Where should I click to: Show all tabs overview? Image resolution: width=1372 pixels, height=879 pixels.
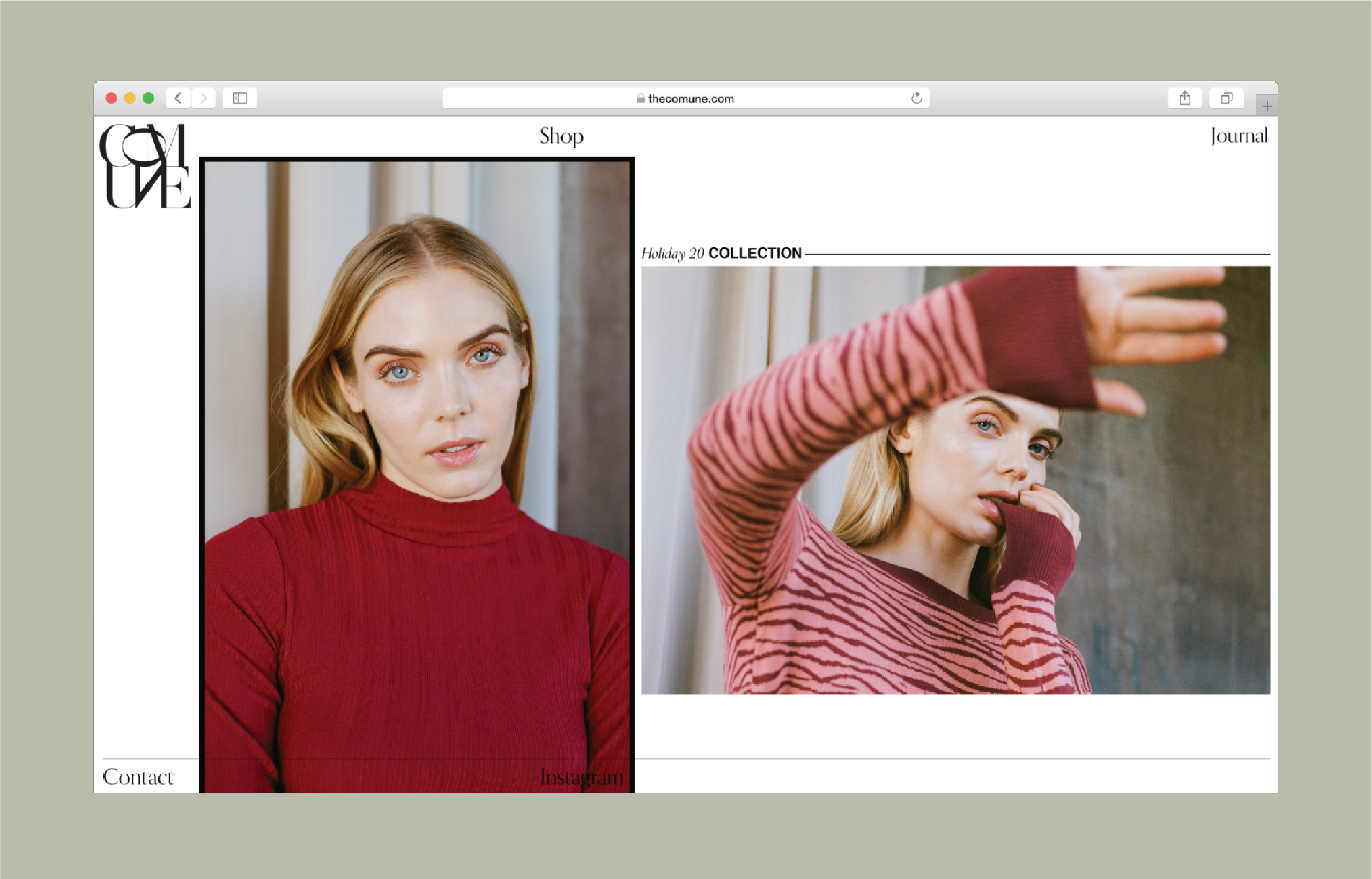[x=1226, y=98]
